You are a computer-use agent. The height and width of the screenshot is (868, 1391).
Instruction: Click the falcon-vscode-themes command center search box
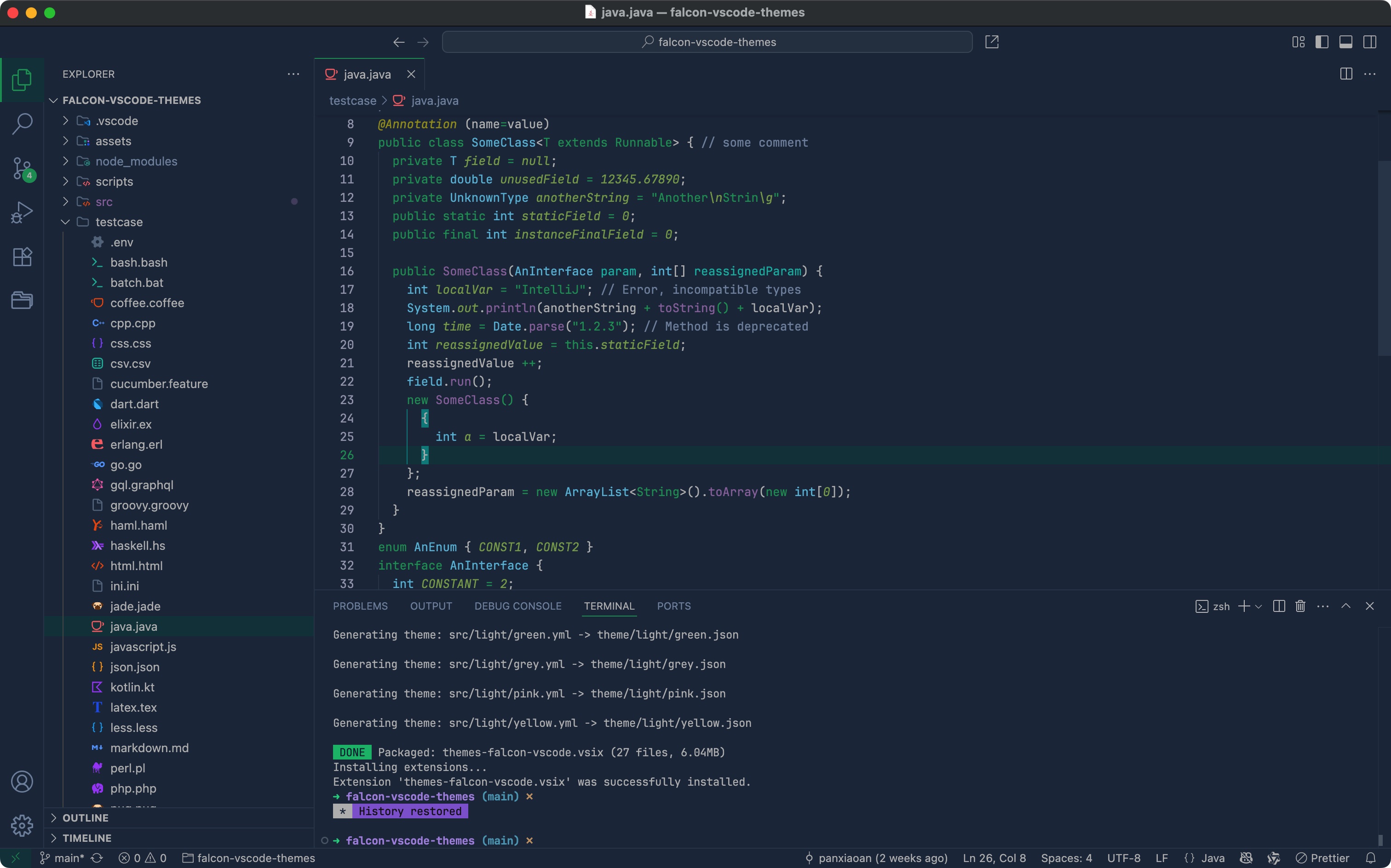pos(707,42)
